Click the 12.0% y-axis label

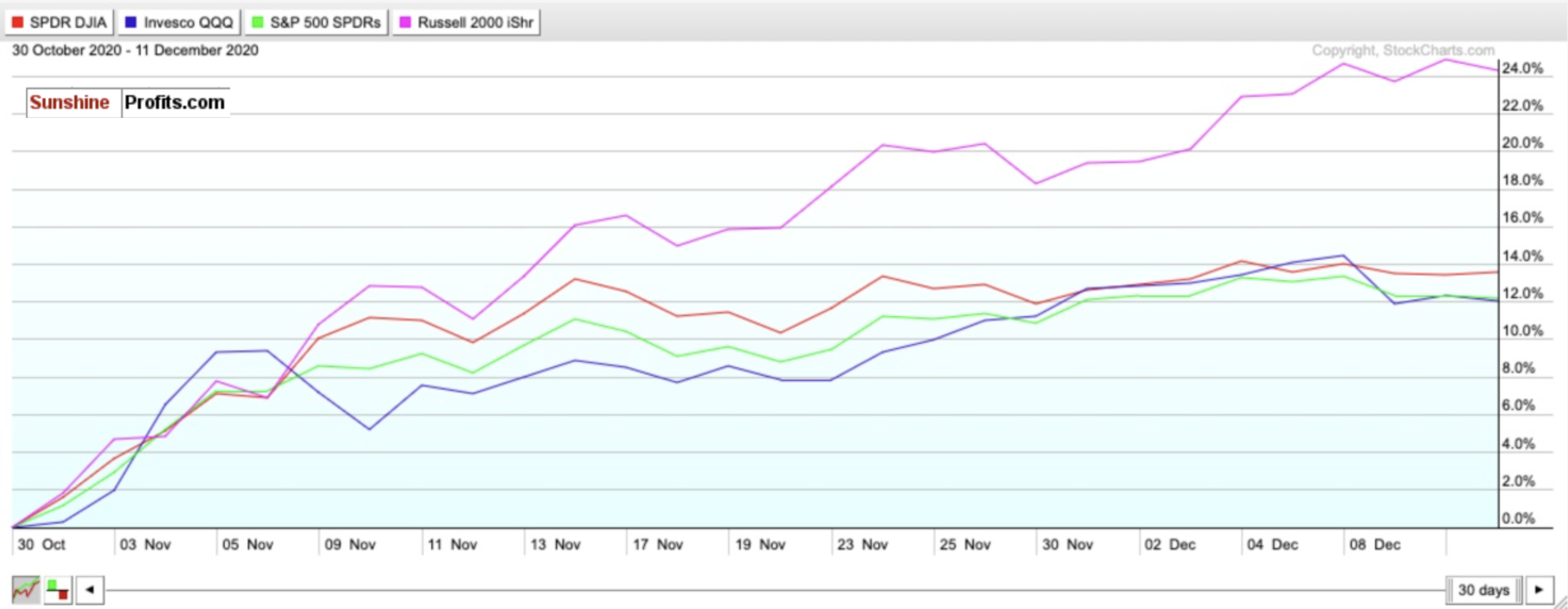click(1523, 294)
